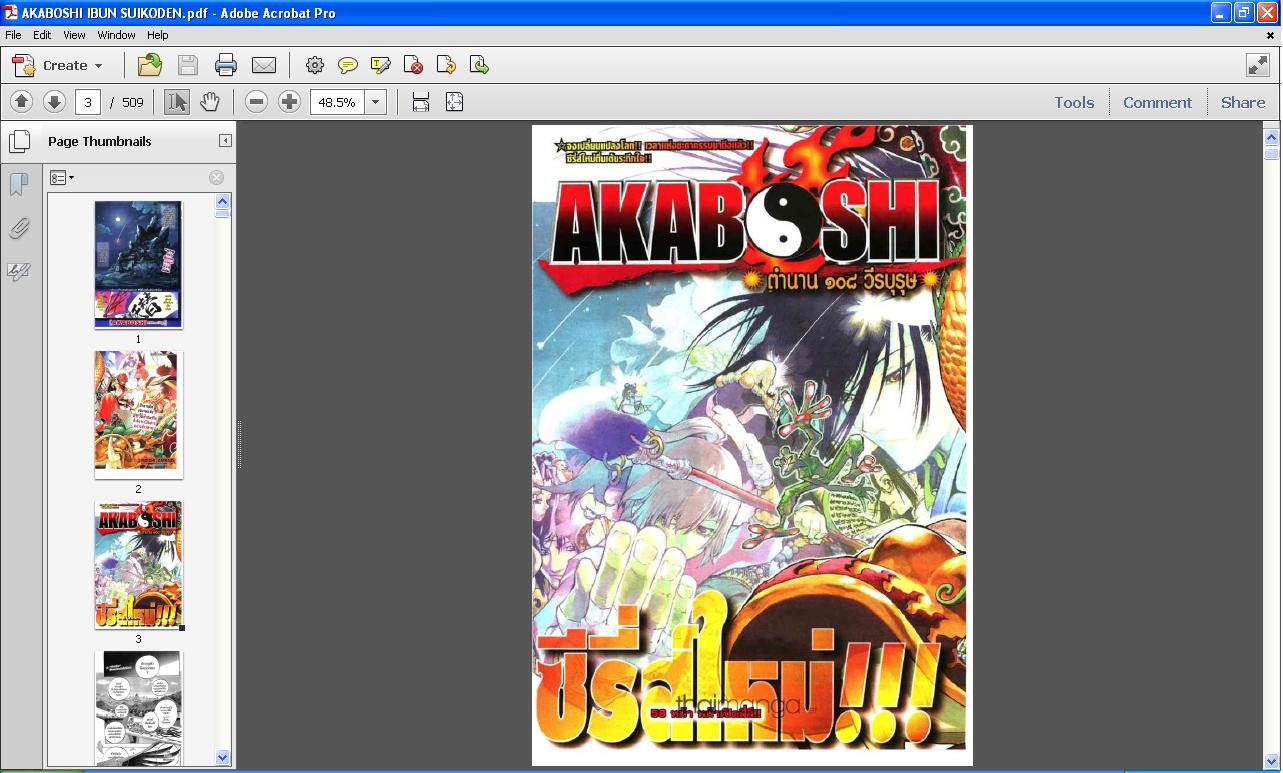The height and width of the screenshot is (773, 1283).
Task: Activate the Hand pan tool
Action: coord(209,102)
